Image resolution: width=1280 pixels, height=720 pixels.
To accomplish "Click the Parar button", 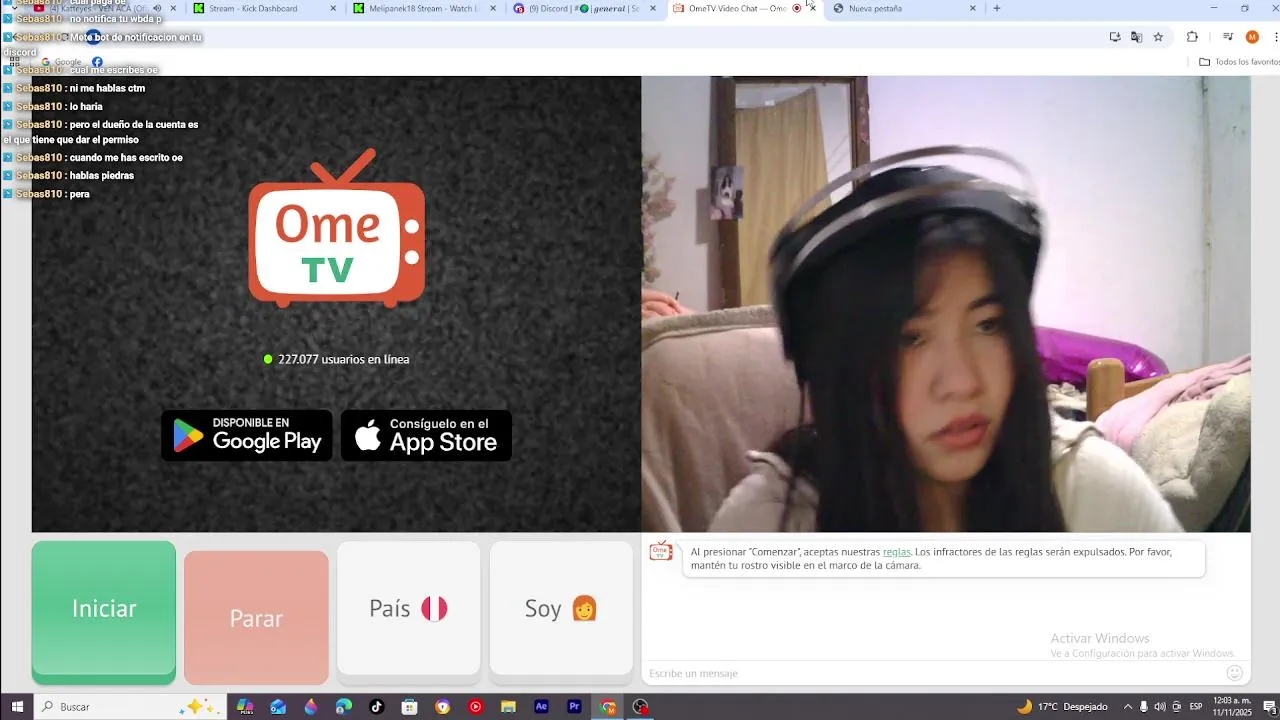I will point(256,618).
